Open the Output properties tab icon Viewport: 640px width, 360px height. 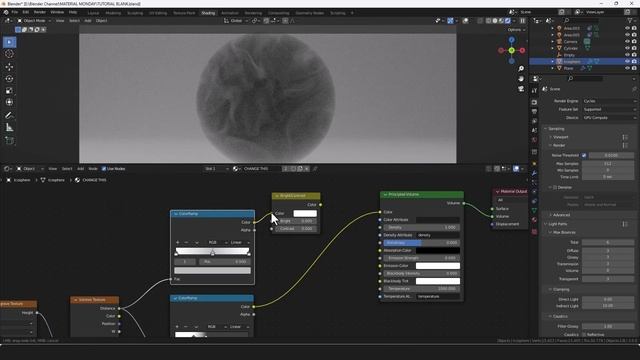coord(534,111)
